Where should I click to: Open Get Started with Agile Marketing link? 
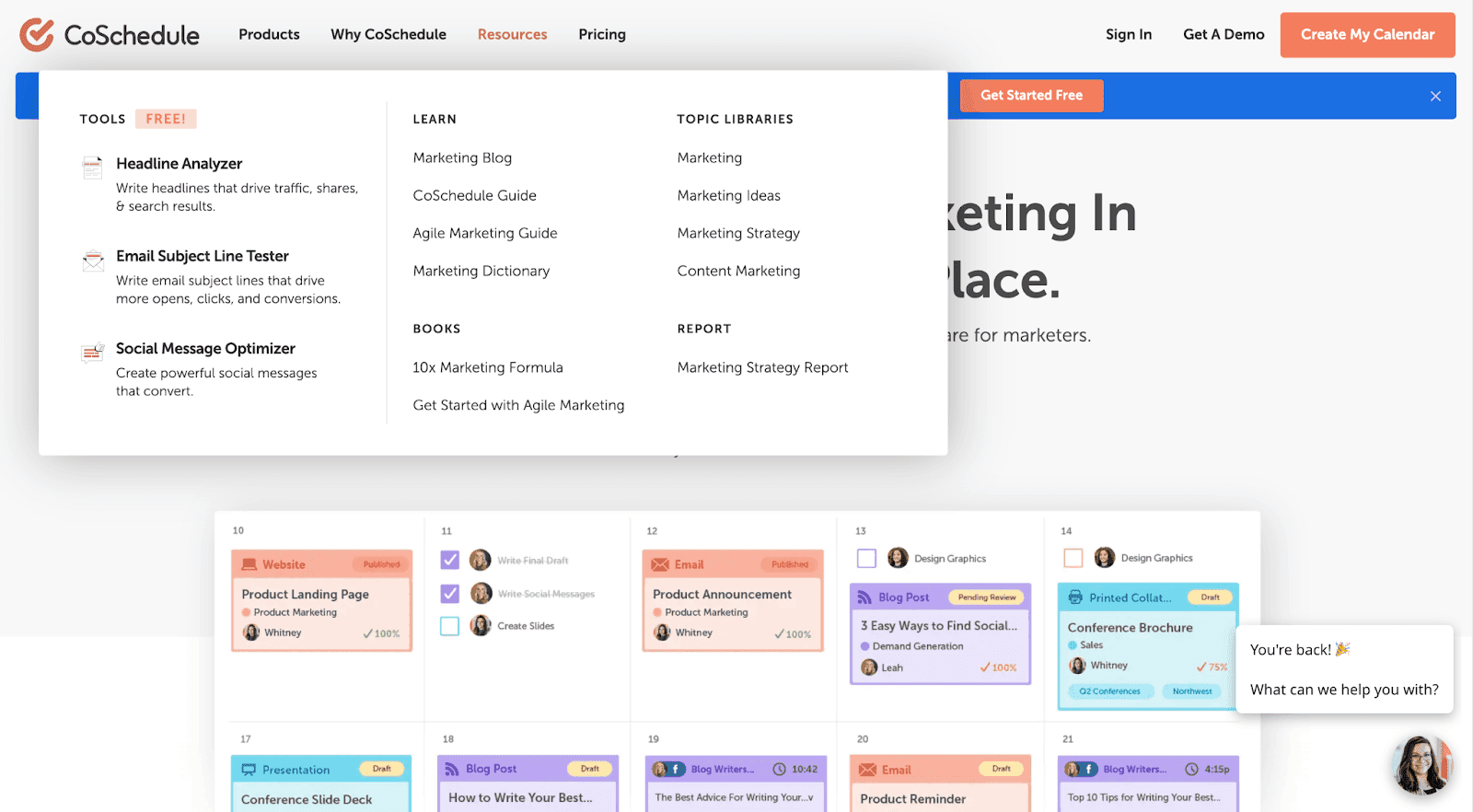coord(518,405)
